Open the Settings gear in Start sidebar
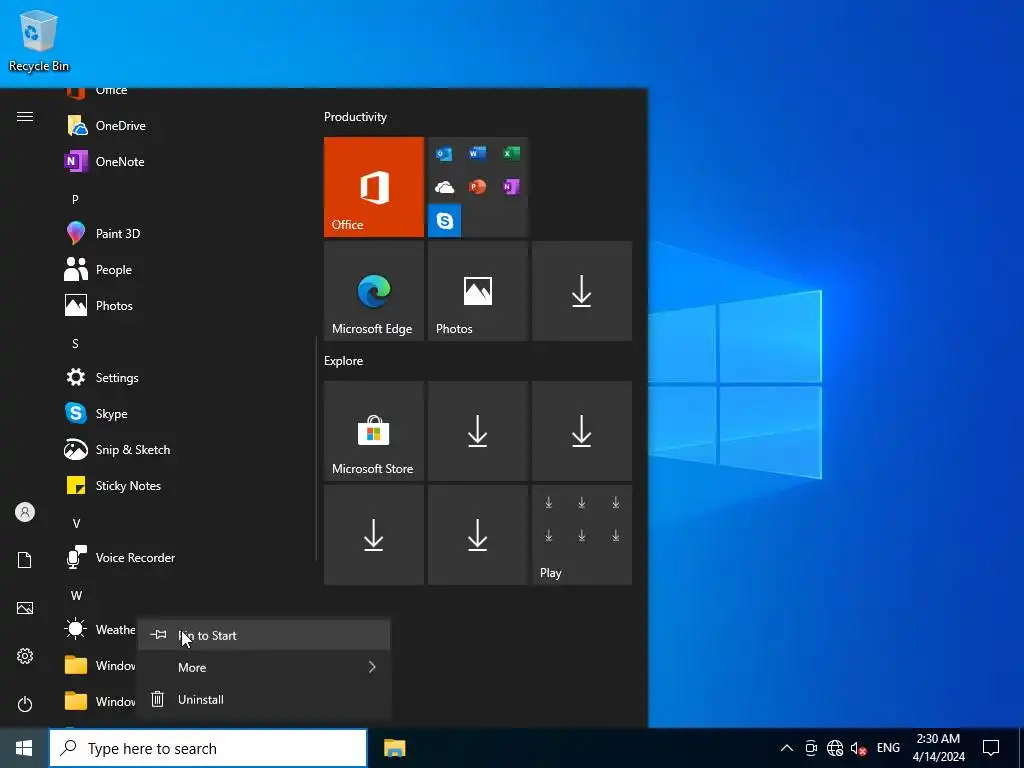This screenshot has height=768, width=1024. 25,656
